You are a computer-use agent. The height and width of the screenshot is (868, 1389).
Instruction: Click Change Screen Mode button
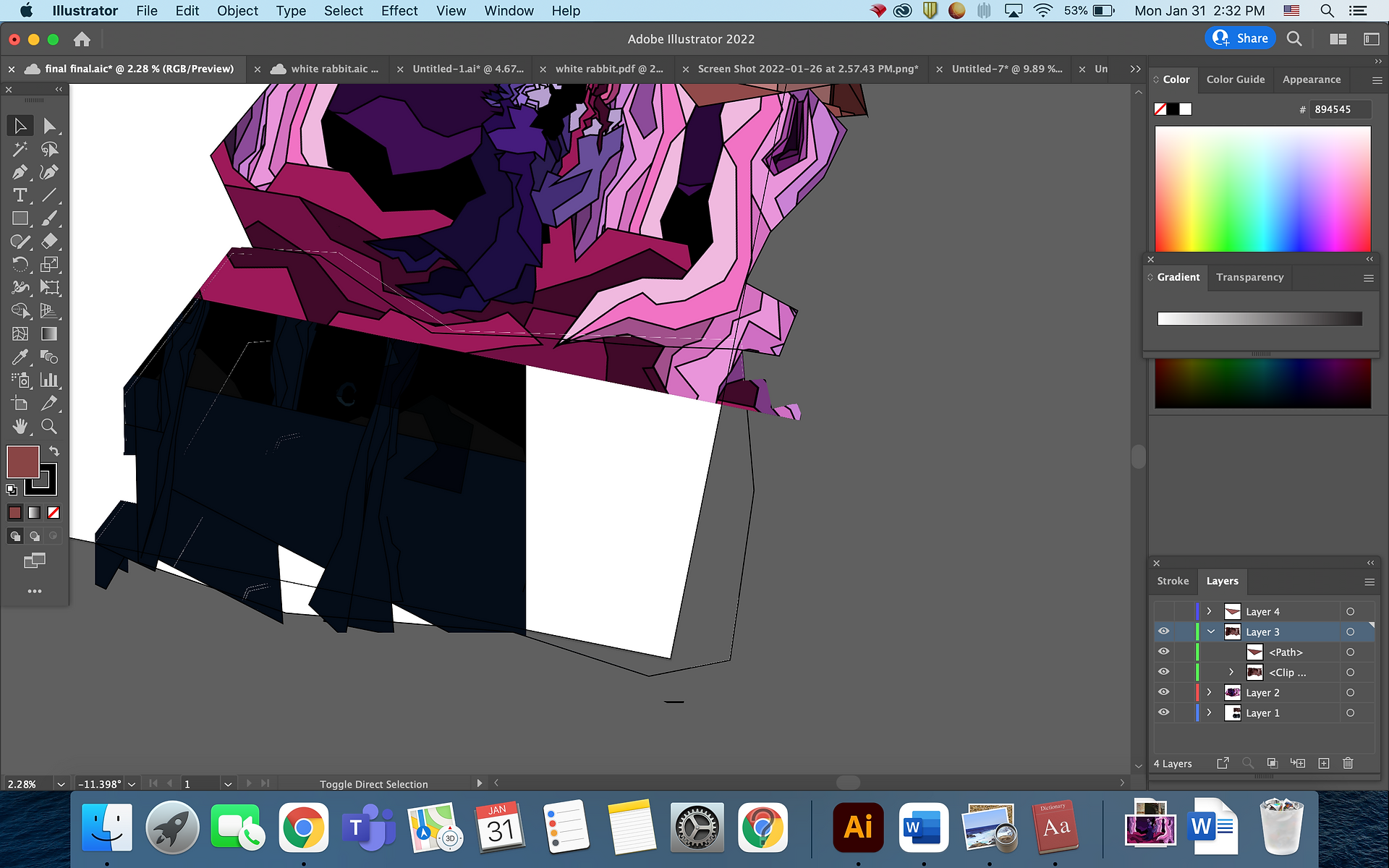tap(34, 561)
